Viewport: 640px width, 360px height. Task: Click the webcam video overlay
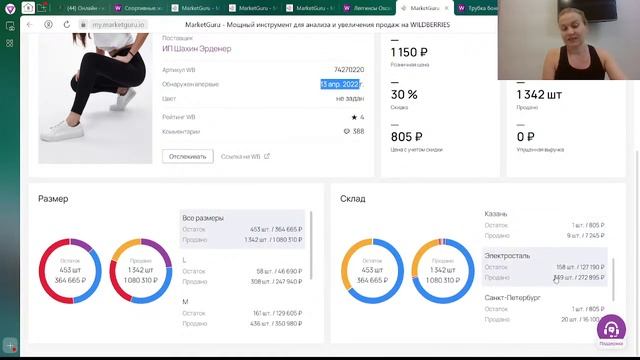click(569, 40)
